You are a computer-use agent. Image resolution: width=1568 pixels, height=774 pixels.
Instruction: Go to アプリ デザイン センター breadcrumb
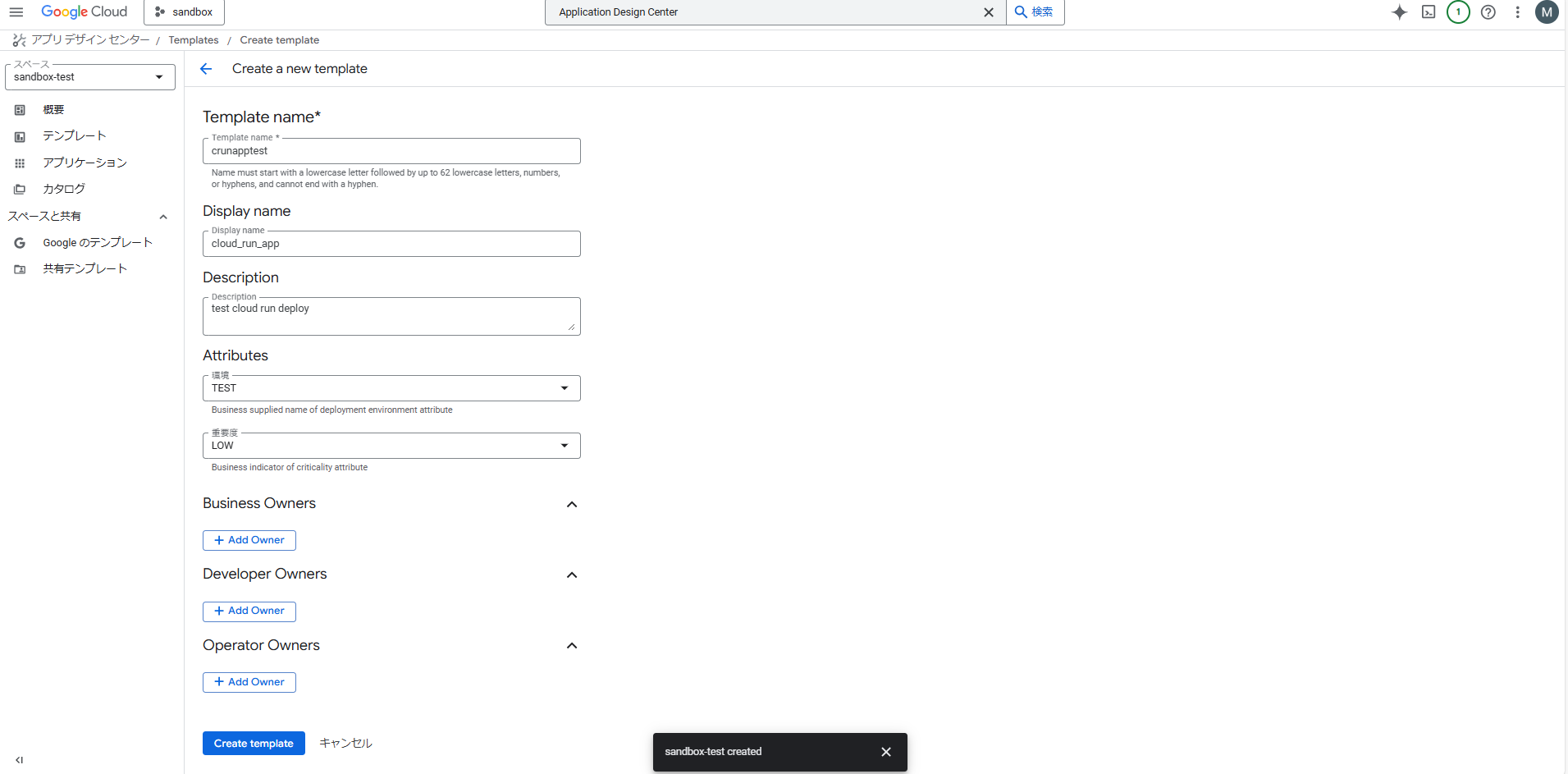click(x=90, y=39)
